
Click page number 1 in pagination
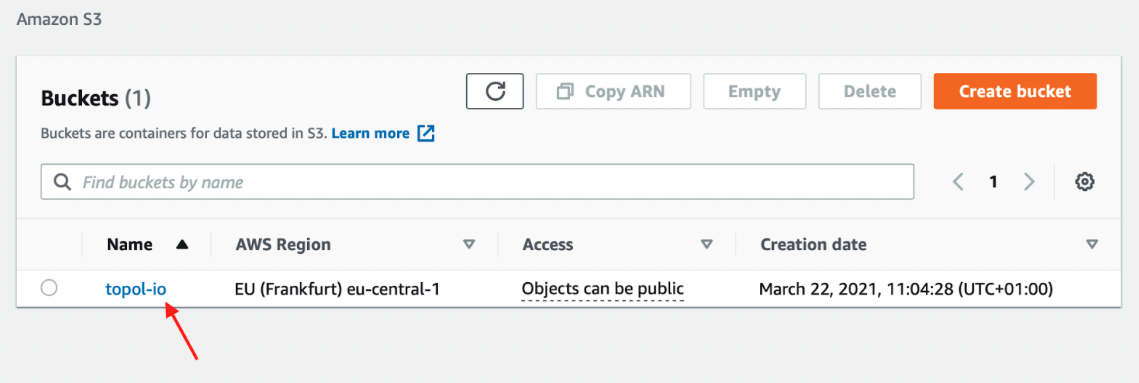[993, 182]
